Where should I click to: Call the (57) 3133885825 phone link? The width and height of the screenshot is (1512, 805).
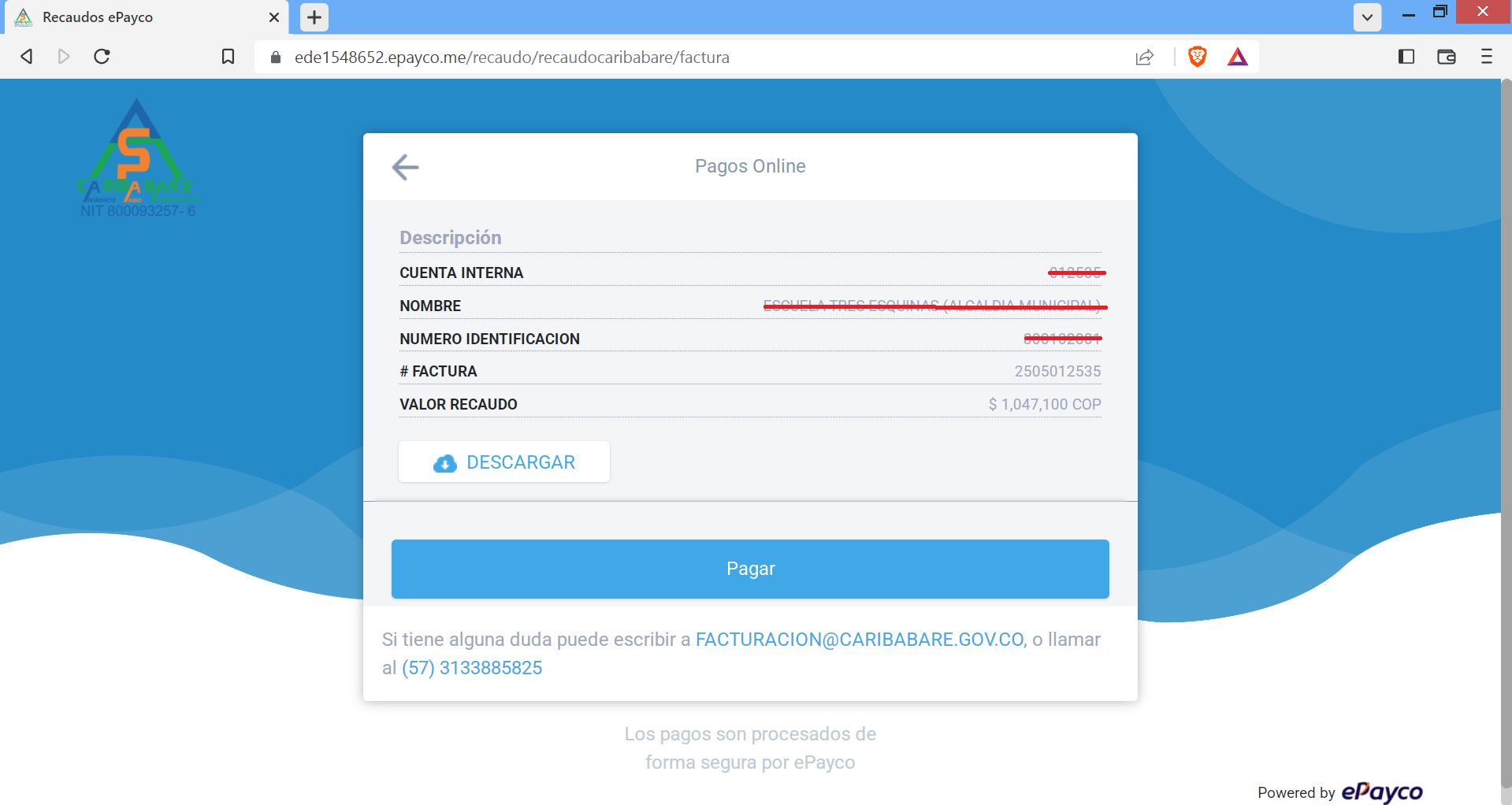[x=472, y=668]
